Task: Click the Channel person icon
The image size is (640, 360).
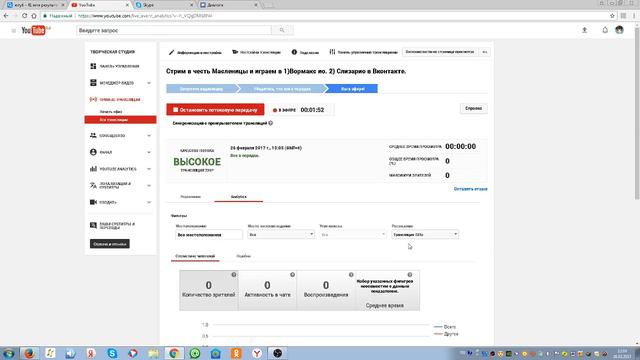Action: coord(93,152)
